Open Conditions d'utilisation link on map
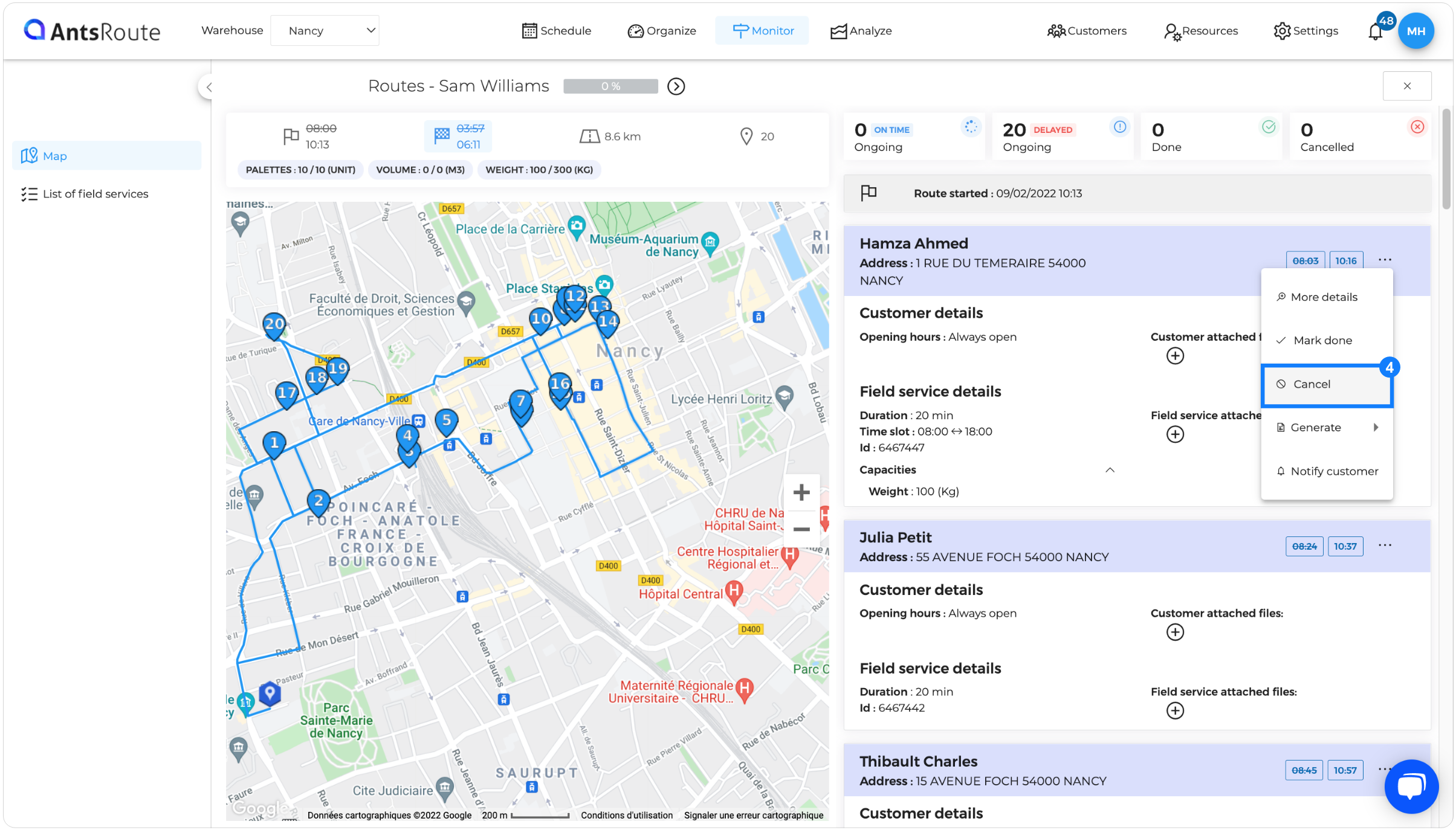The height and width of the screenshot is (830, 1456). (627, 816)
